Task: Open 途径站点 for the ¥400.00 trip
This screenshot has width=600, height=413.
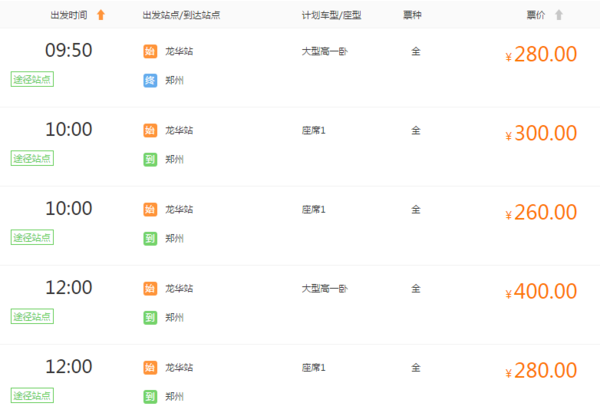Action: [x=32, y=316]
